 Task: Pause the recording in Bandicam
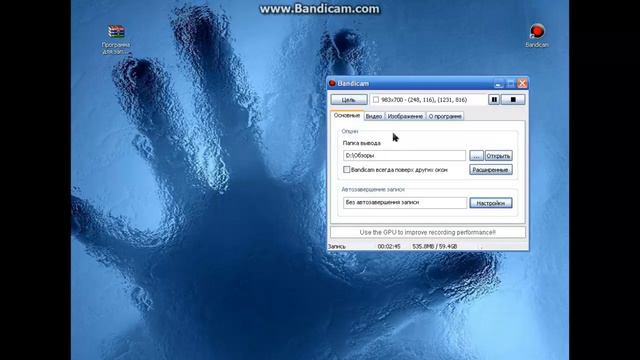494,100
